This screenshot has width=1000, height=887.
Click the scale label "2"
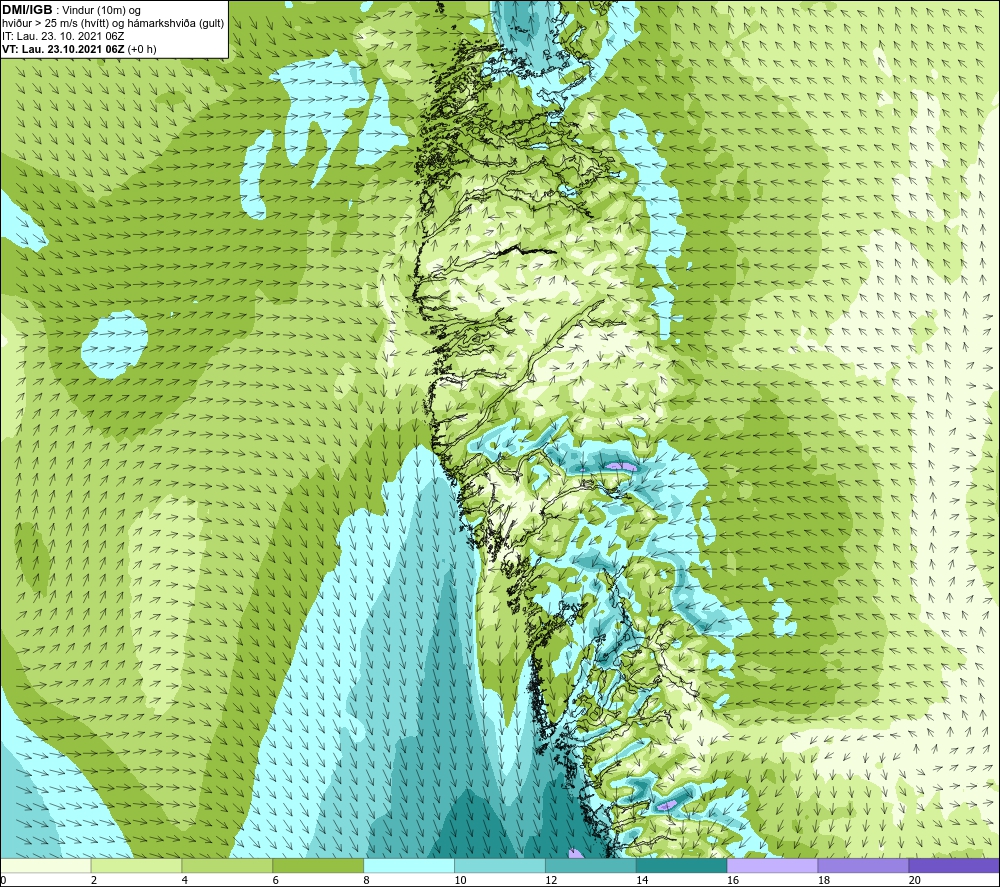pyautogui.click(x=94, y=880)
